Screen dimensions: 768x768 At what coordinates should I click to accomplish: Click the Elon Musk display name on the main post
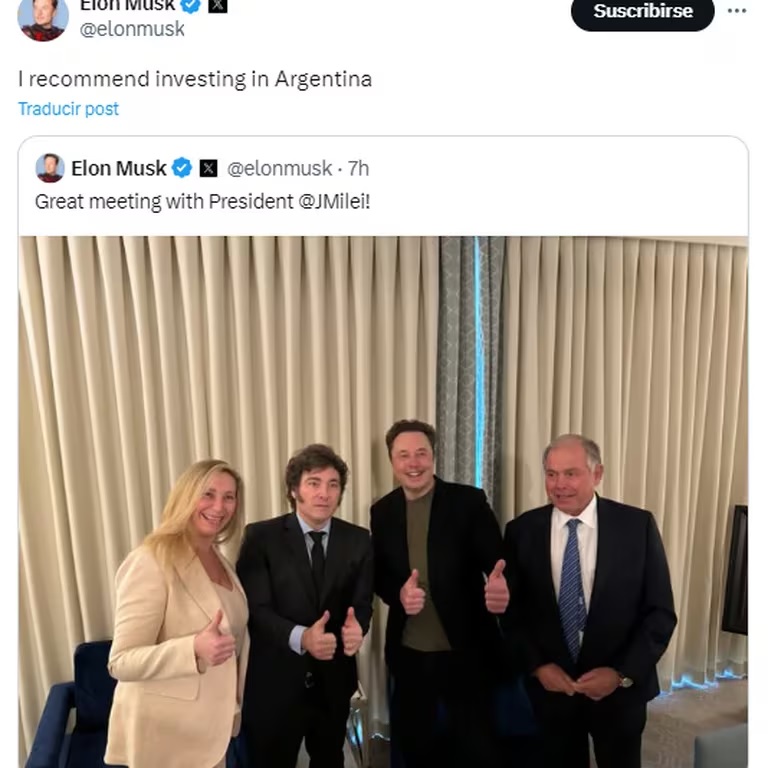(127, 5)
